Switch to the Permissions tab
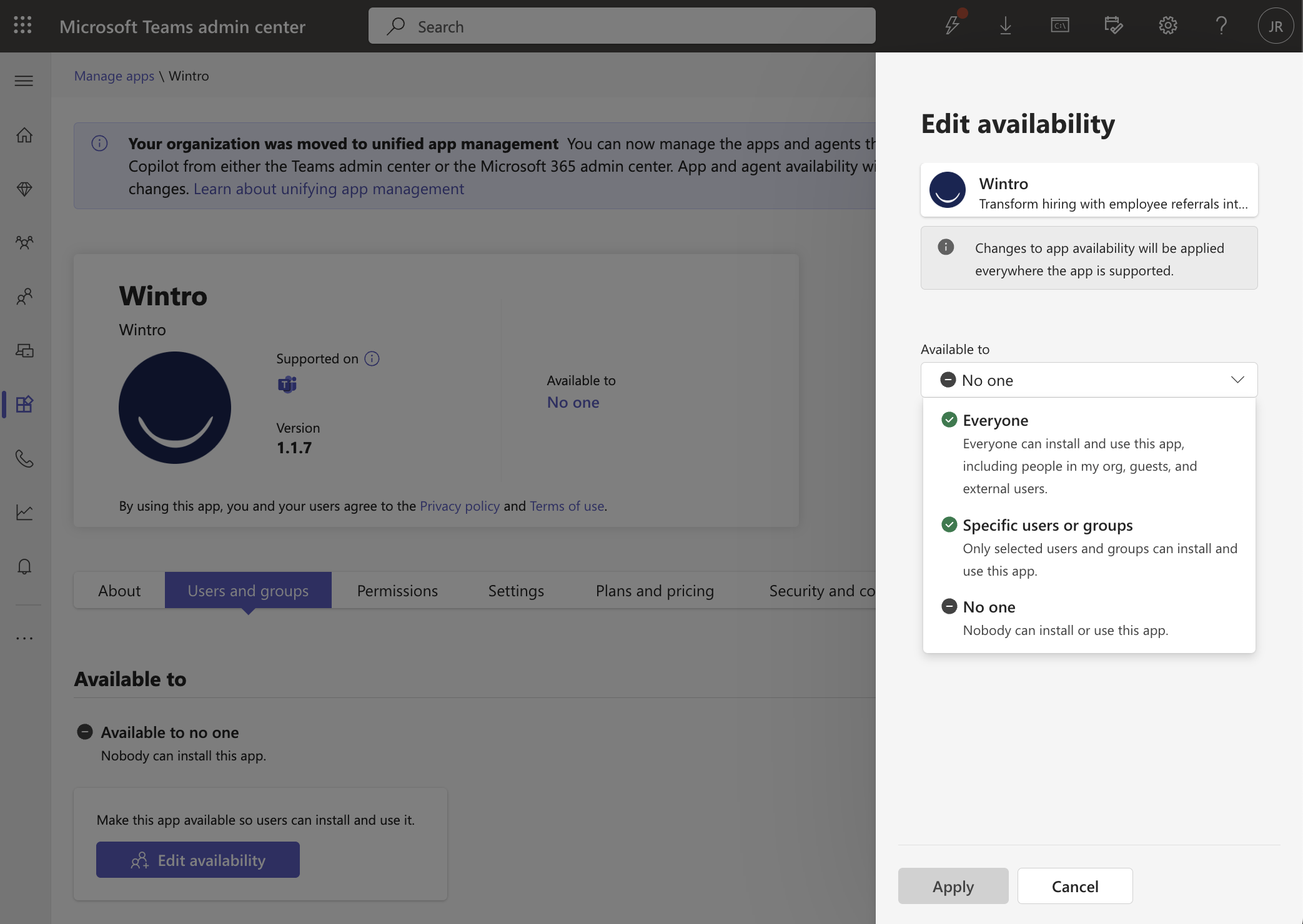The image size is (1303, 924). 397,590
